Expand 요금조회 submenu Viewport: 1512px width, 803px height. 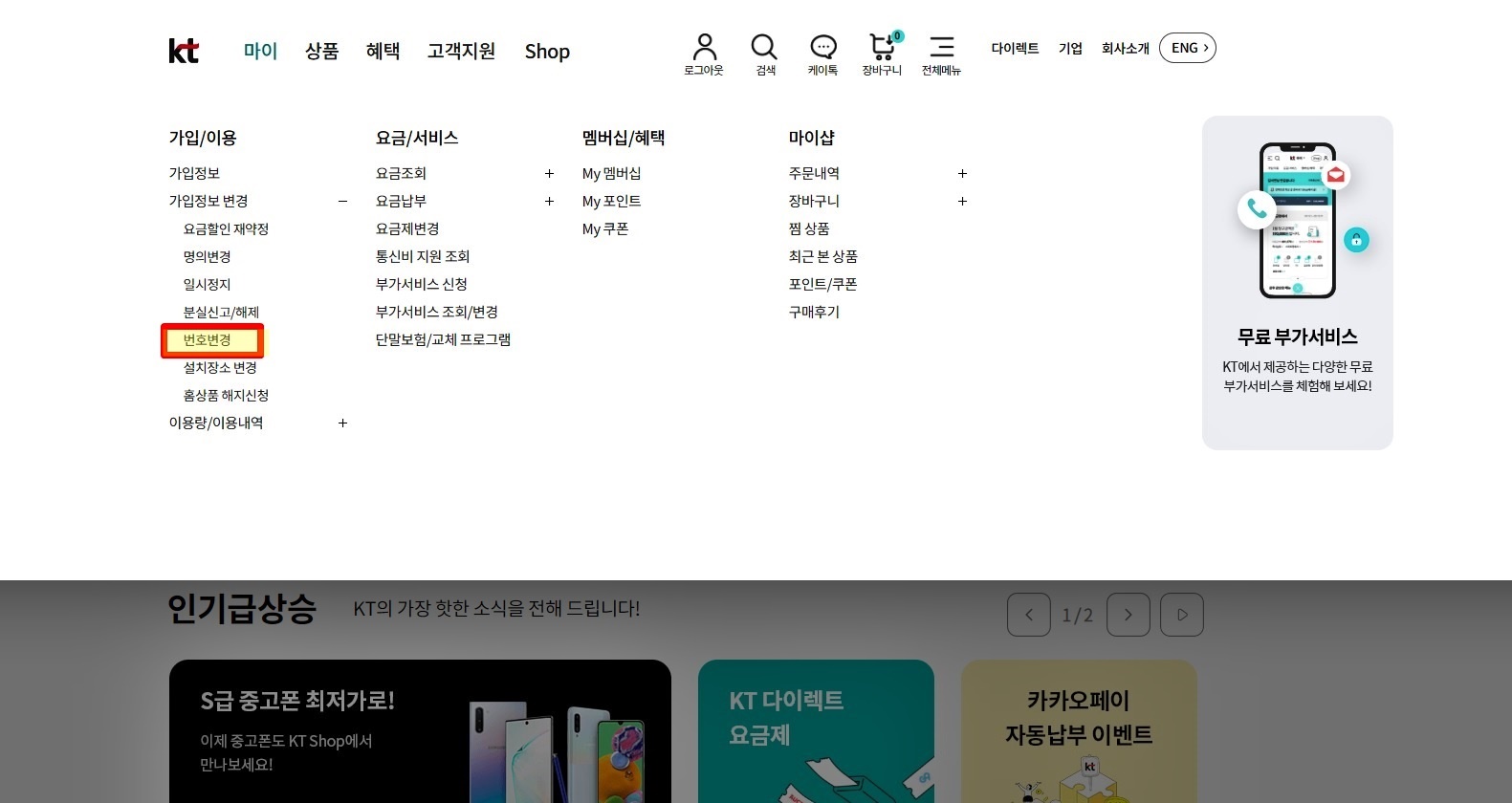(549, 173)
